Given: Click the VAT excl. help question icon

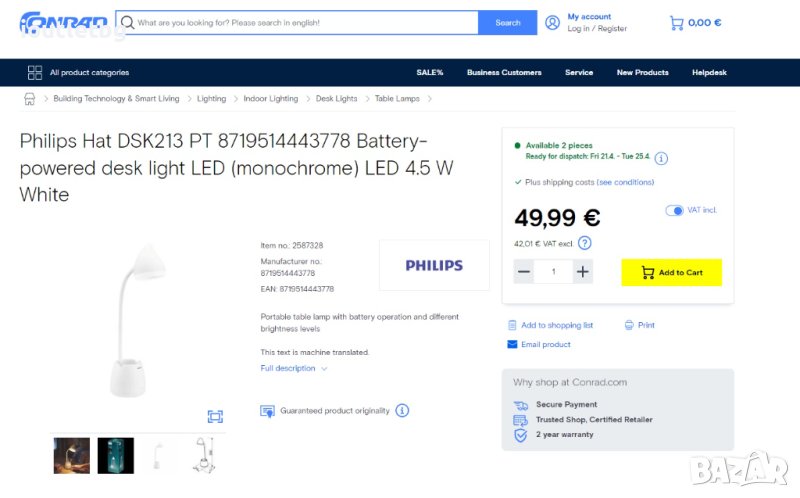Looking at the screenshot, I should pos(585,242).
